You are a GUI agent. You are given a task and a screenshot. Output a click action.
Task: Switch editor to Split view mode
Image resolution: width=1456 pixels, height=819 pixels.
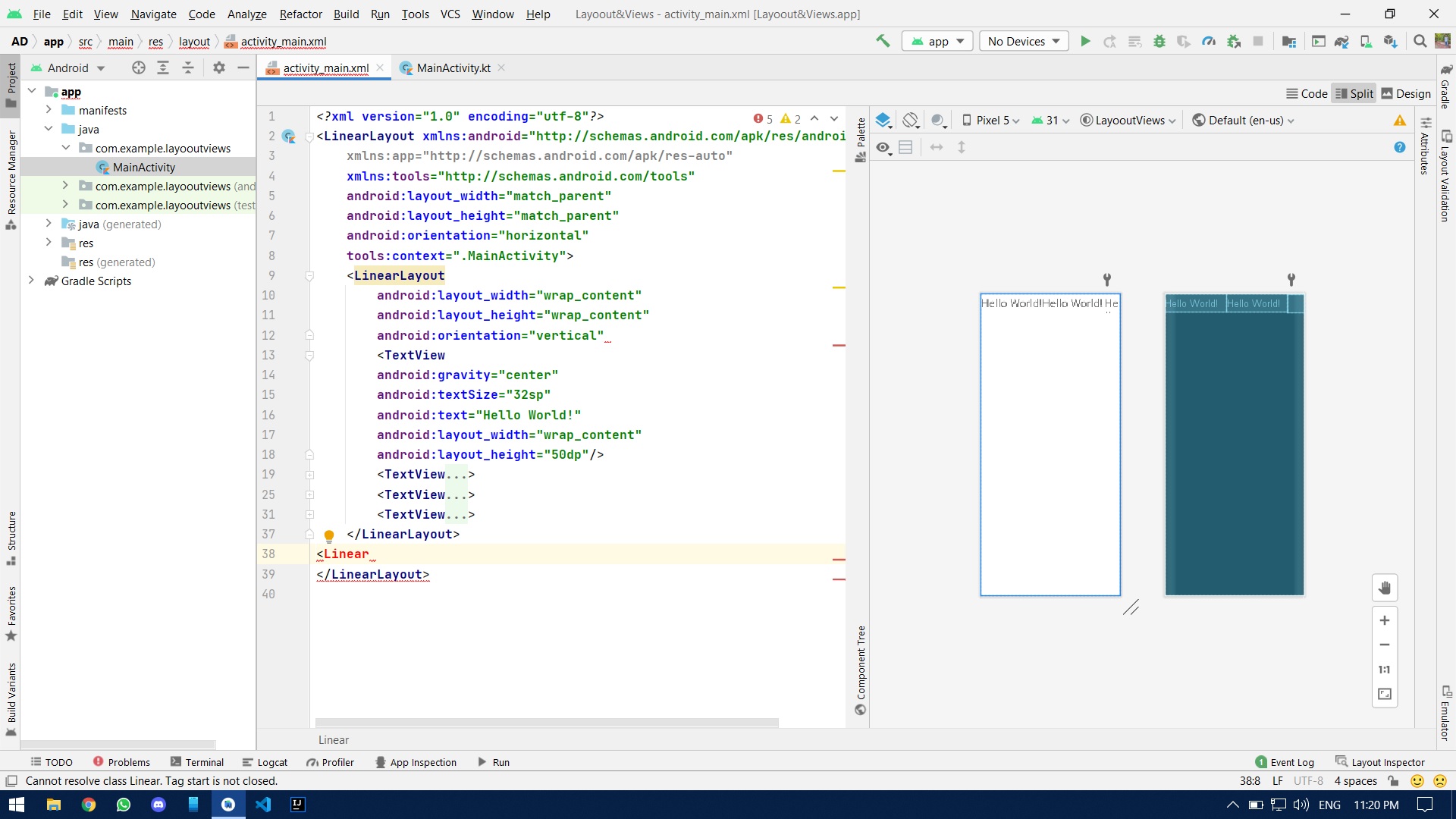click(1354, 93)
